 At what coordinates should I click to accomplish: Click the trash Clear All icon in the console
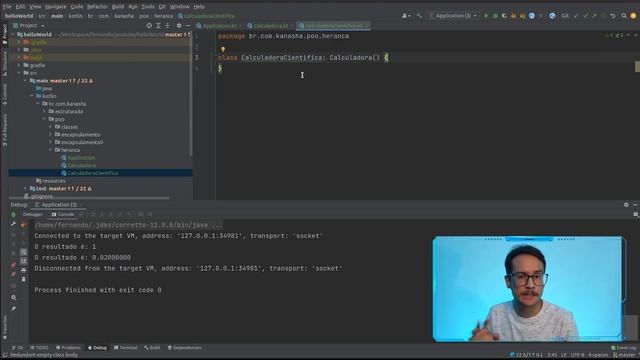pyautogui.click(x=24, y=279)
